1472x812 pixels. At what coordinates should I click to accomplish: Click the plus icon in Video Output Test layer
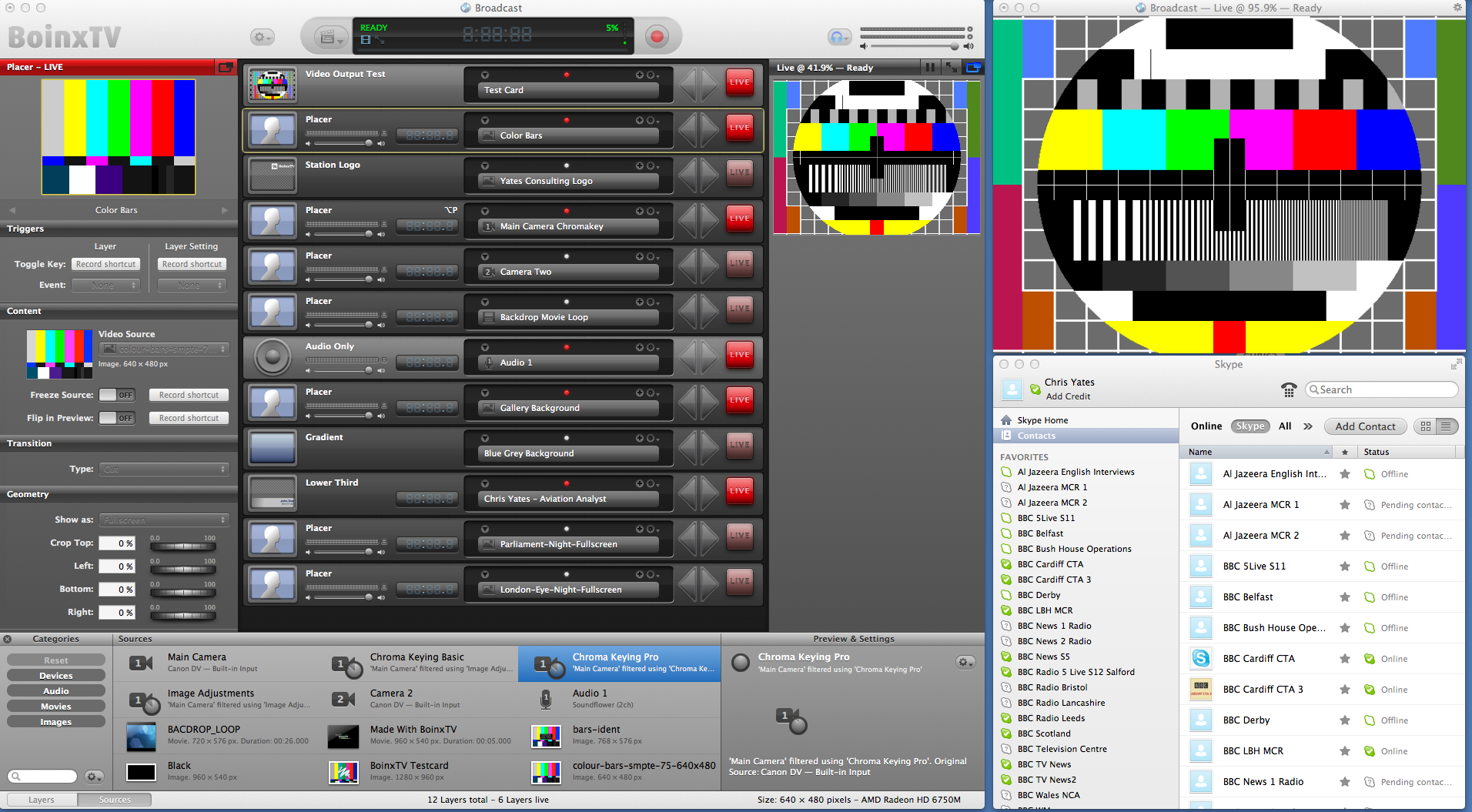point(639,75)
